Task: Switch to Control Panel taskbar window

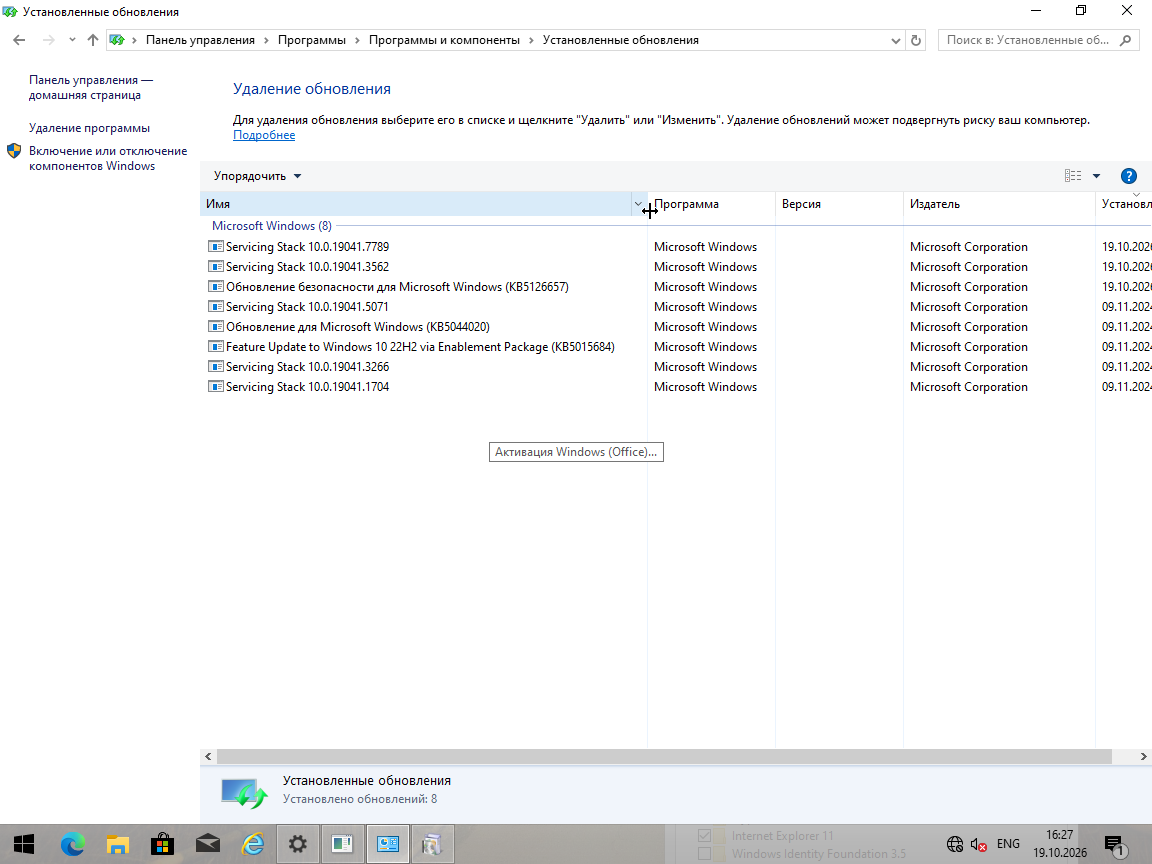Action: pos(388,844)
